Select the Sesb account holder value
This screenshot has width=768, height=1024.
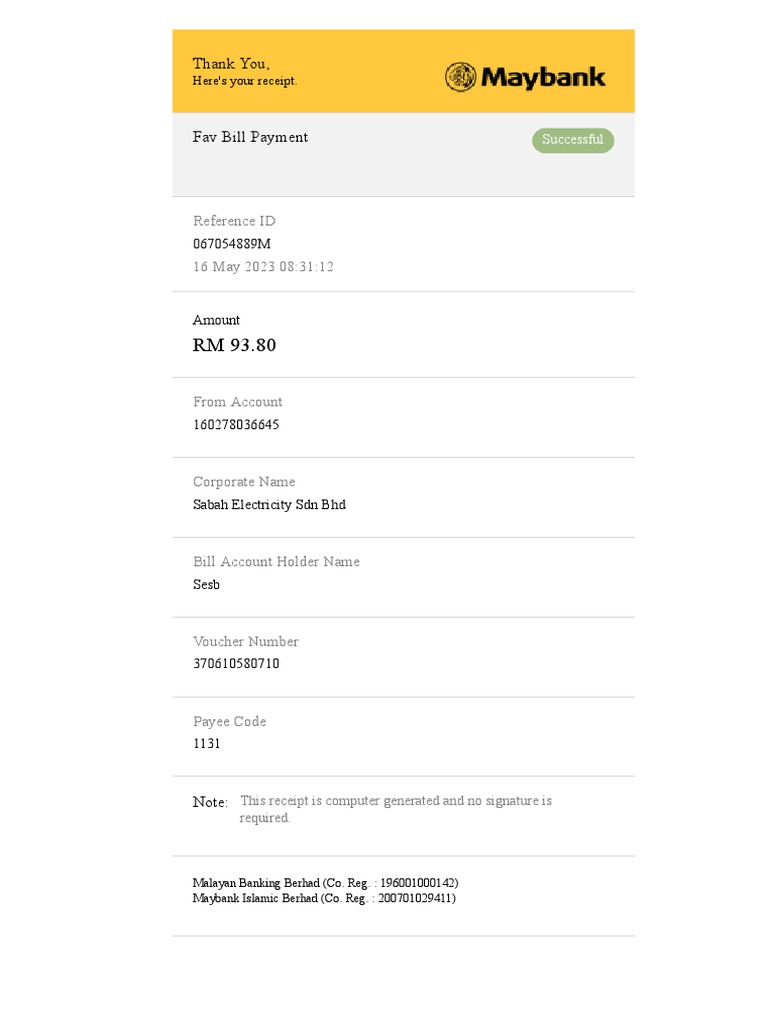pyautogui.click(x=206, y=585)
